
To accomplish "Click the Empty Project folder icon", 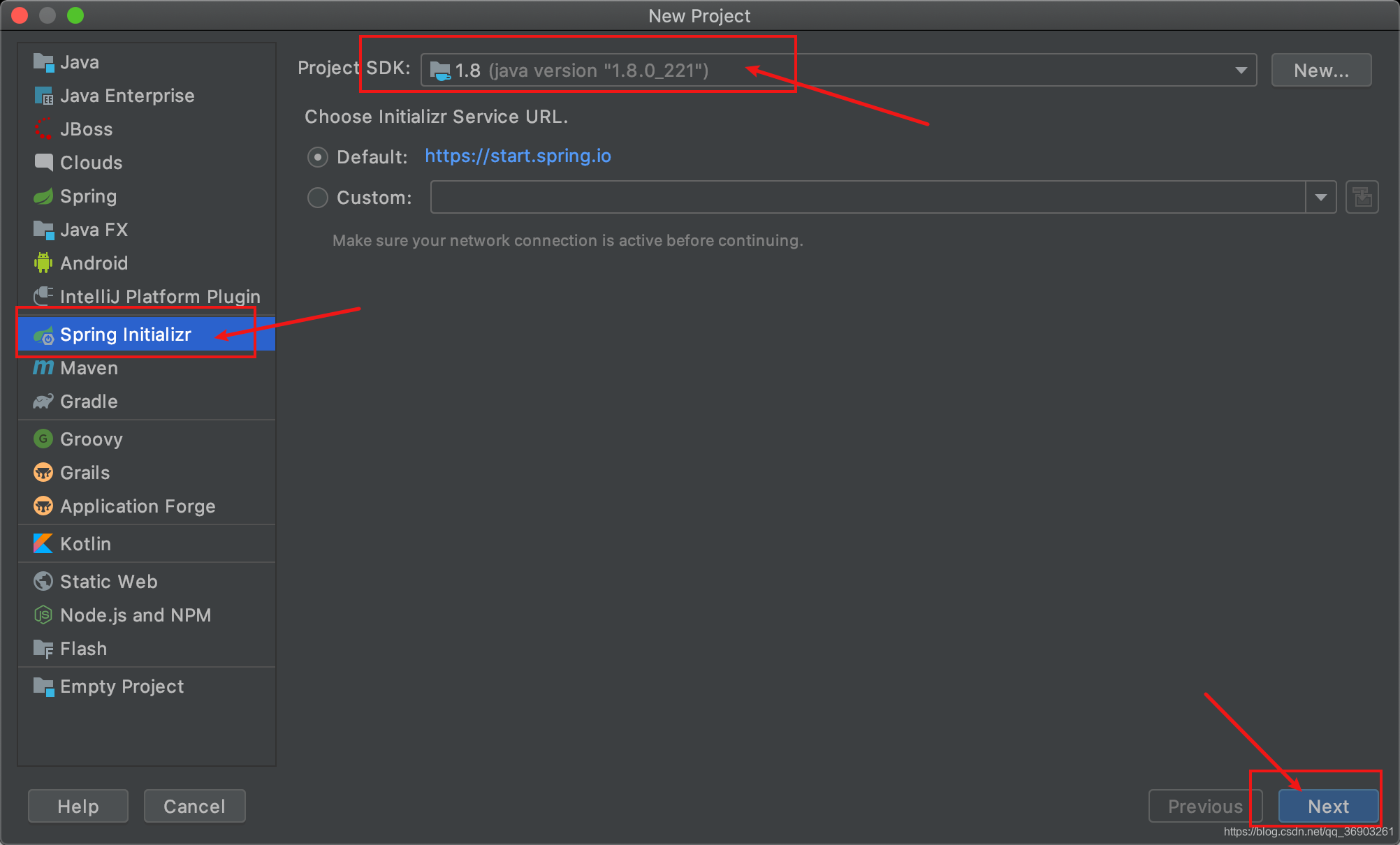I will point(43,686).
